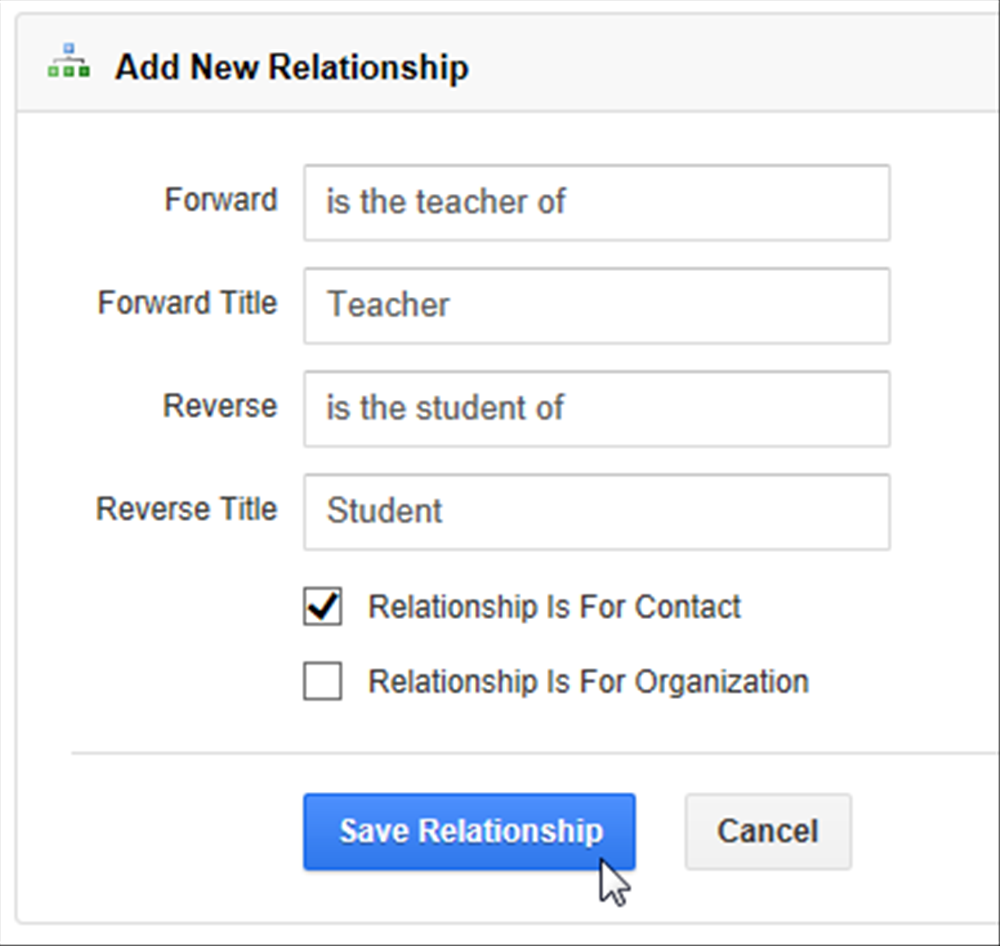1000x946 pixels.
Task: Click the 'Forward' field label
Action: pos(221,200)
